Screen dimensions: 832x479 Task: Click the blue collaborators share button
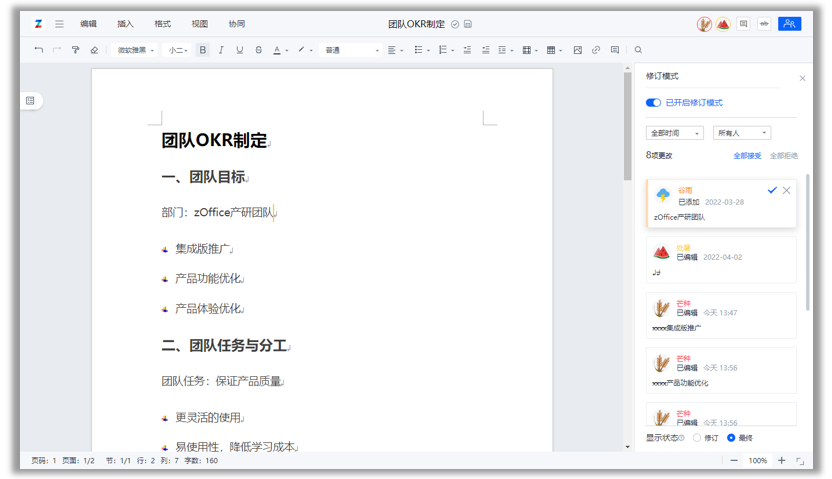pyautogui.click(x=790, y=24)
